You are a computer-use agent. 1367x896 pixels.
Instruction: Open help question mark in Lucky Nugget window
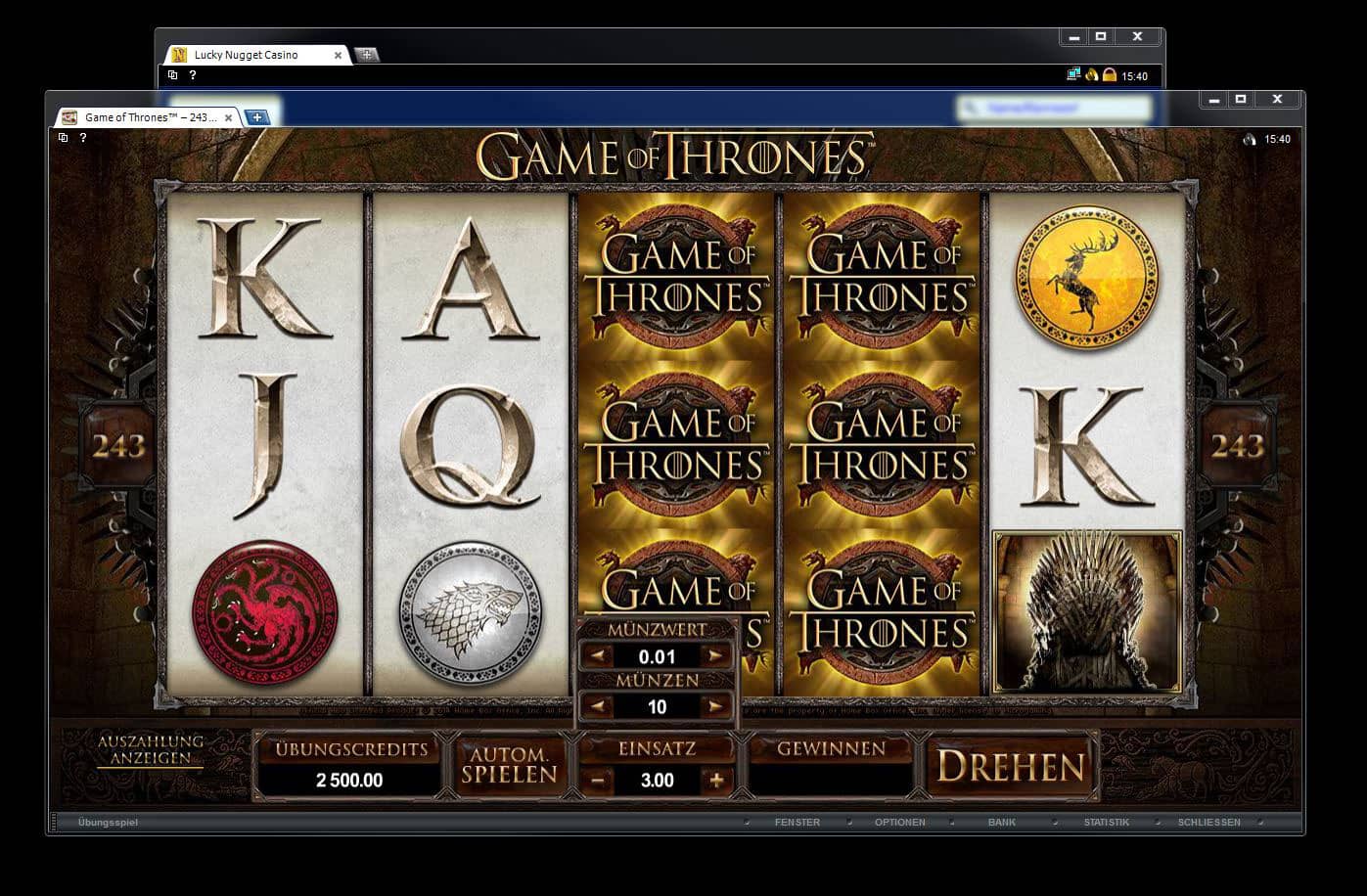pyautogui.click(x=193, y=75)
